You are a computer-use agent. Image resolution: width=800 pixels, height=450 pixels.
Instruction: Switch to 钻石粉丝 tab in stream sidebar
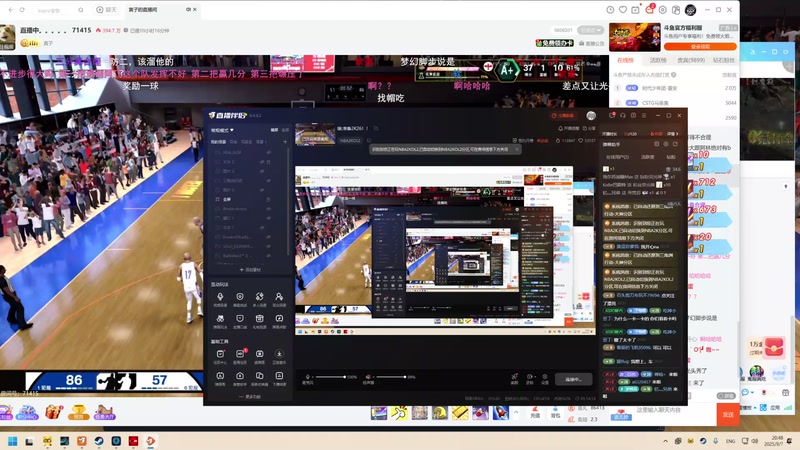pyautogui.click(x=723, y=60)
